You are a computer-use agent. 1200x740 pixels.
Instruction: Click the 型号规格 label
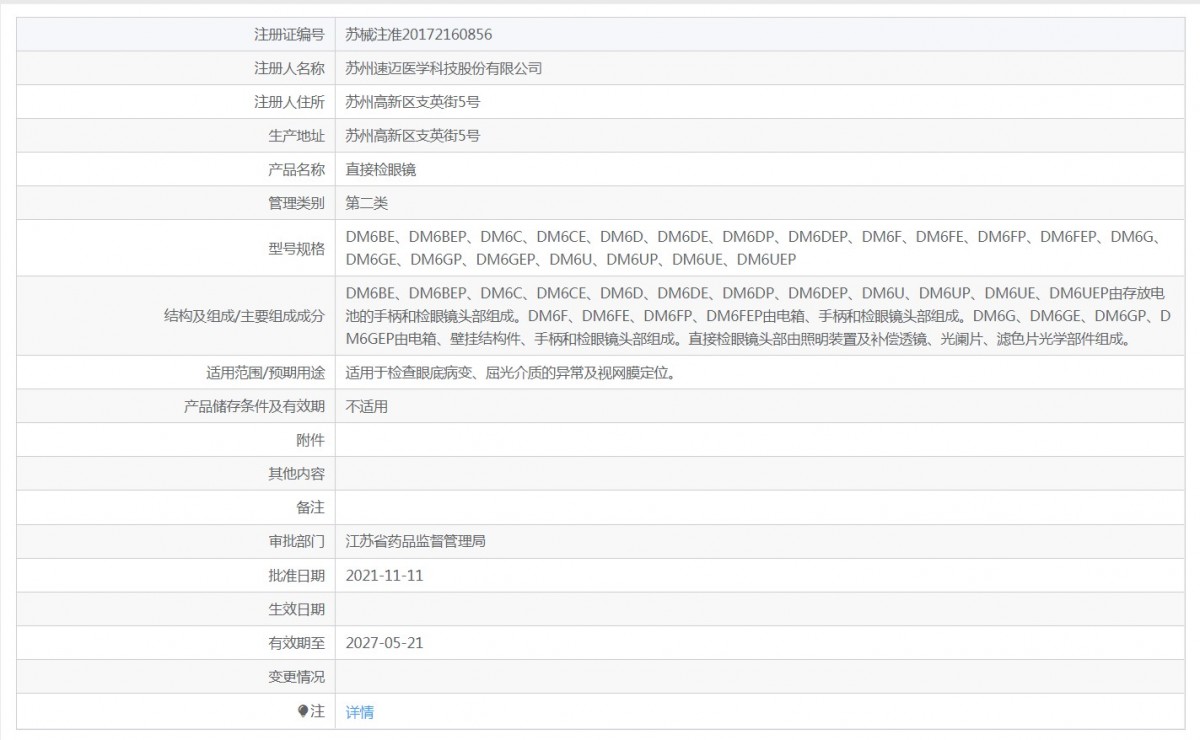pyautogui.click(x=297, y=248)
